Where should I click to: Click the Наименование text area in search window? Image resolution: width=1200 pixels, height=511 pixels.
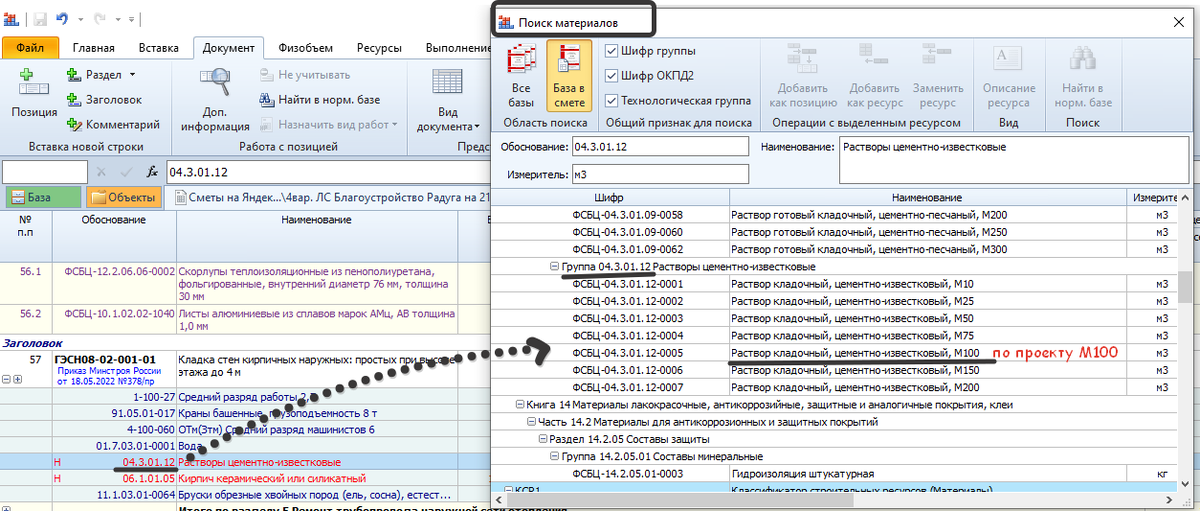1014,160
